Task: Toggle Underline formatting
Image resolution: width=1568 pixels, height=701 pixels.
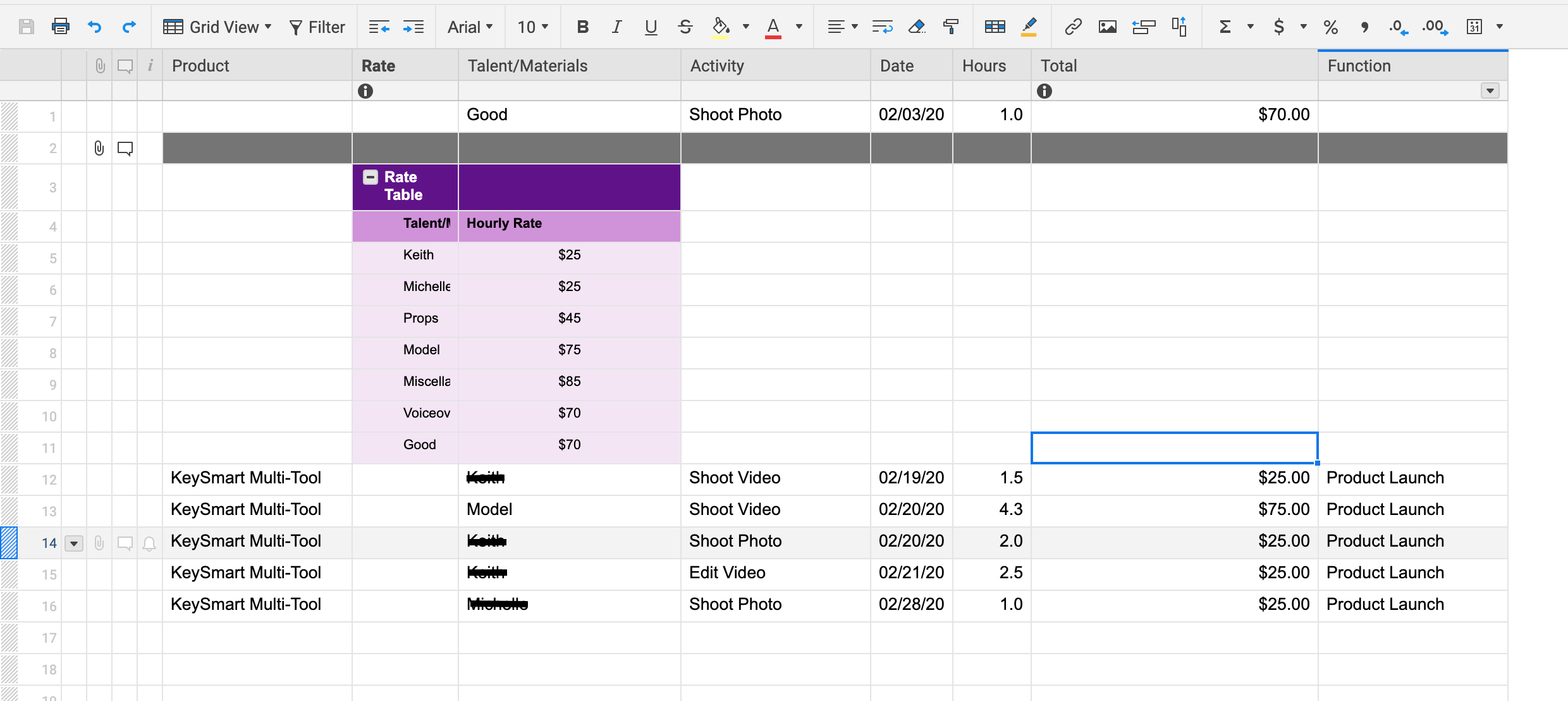Action: click(x=651, y=27)
